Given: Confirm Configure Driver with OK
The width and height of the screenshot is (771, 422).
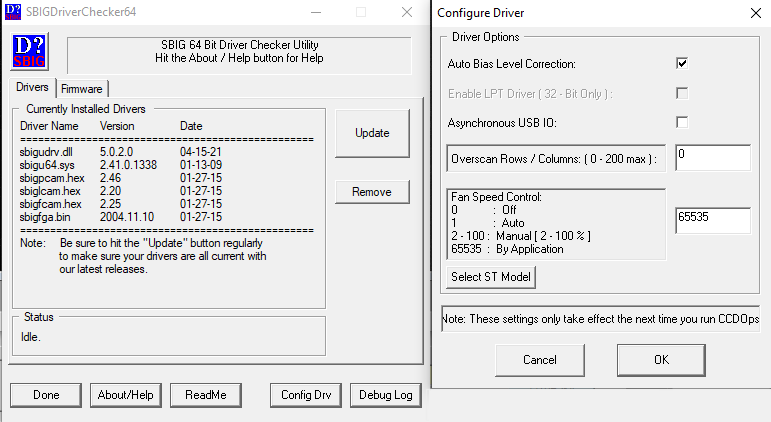Looking at the screenshot, I should 661,360.
